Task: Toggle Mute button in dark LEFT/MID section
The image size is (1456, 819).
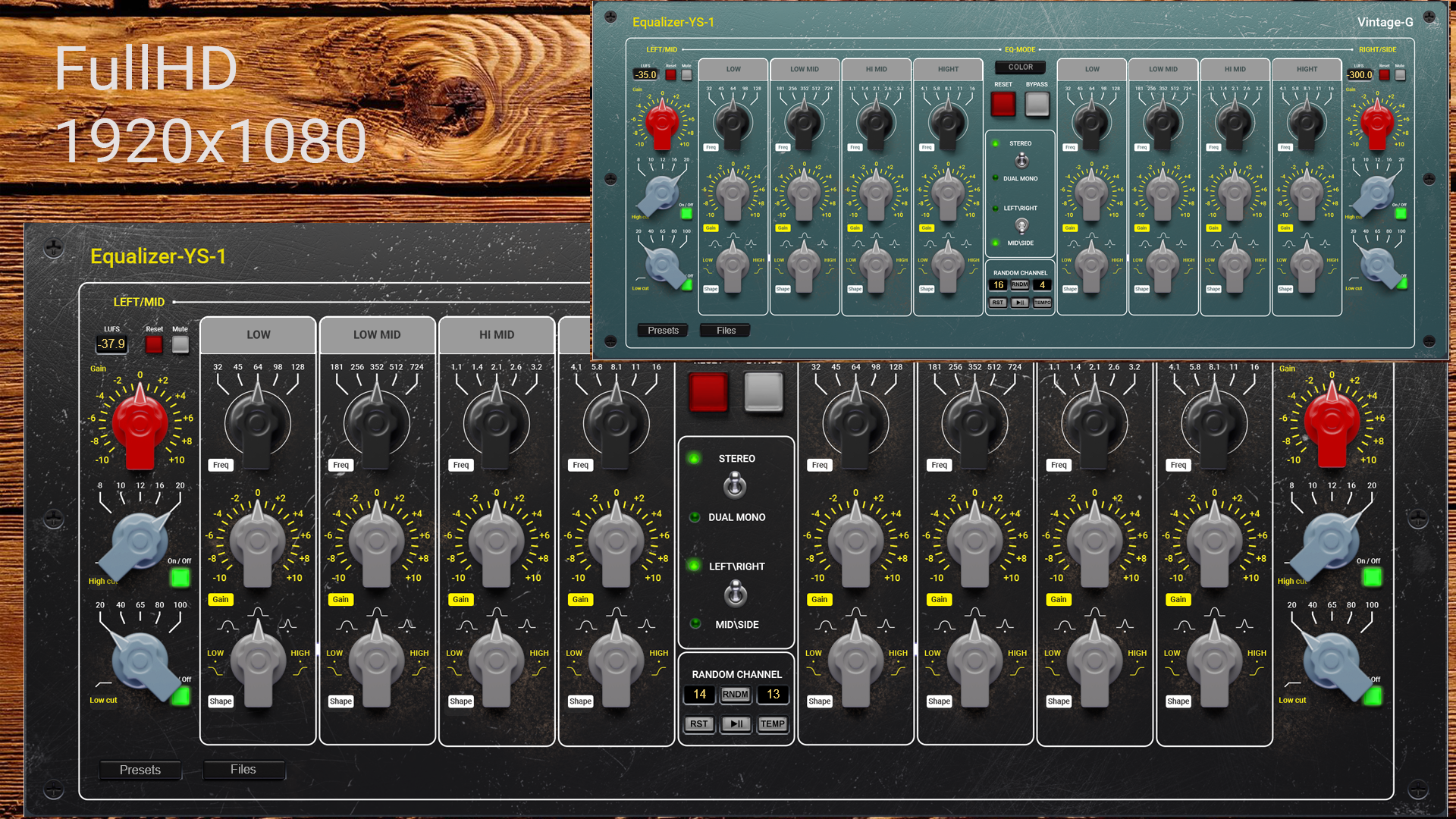Action: pos(180,344)
